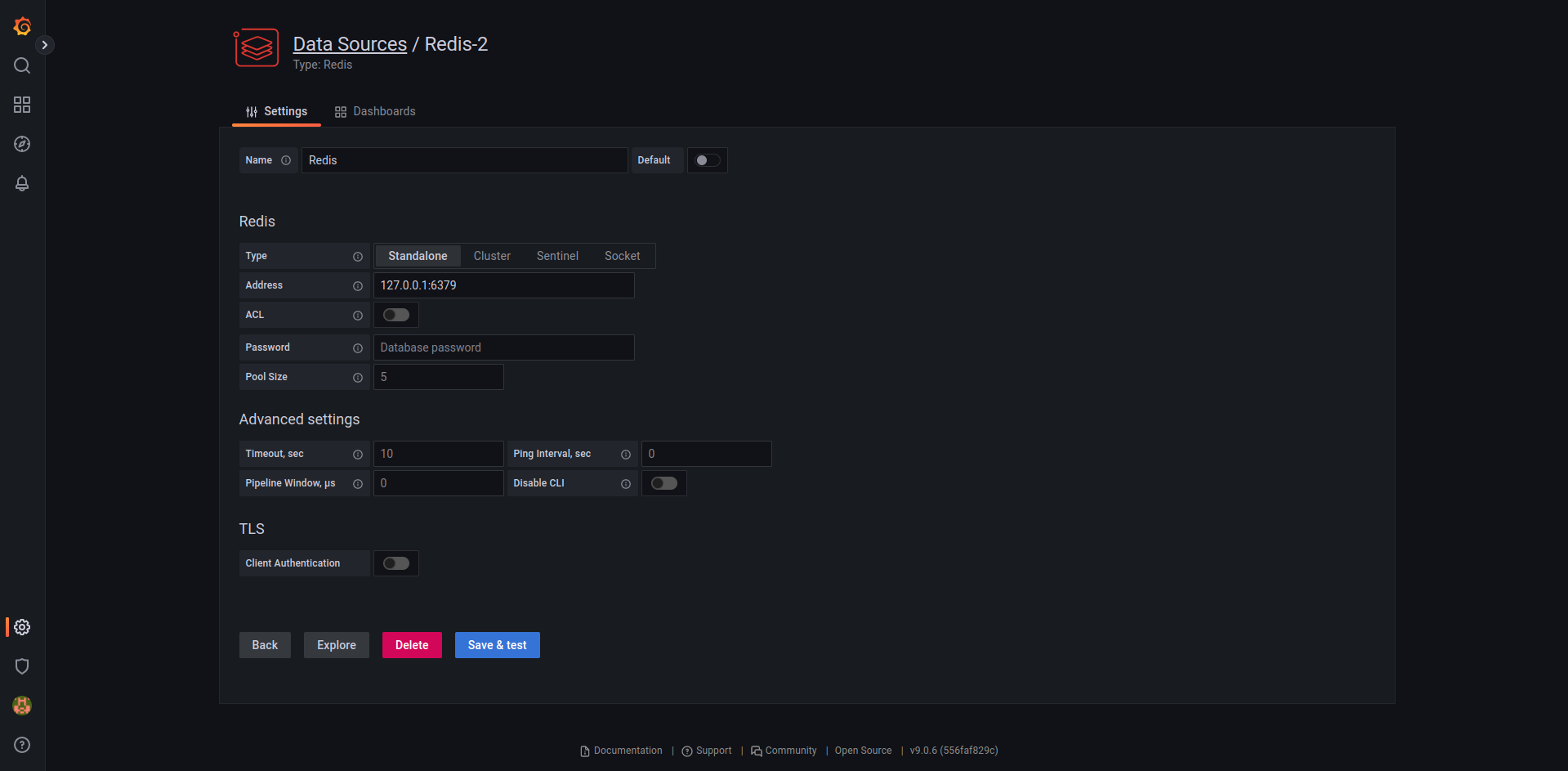Focus the Database password field

[504, 347]
